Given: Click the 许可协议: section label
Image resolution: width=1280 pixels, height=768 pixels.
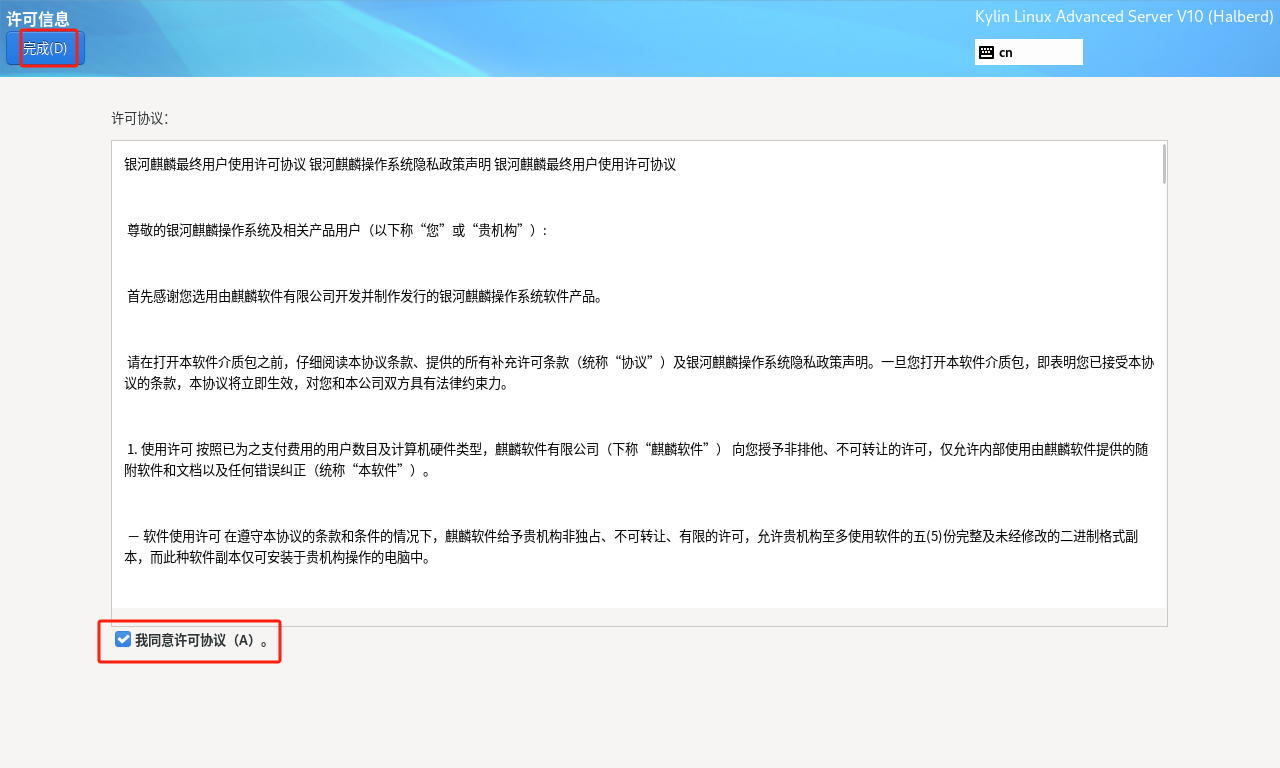Looking at the screenshot, I should click(x=140, y=118).
